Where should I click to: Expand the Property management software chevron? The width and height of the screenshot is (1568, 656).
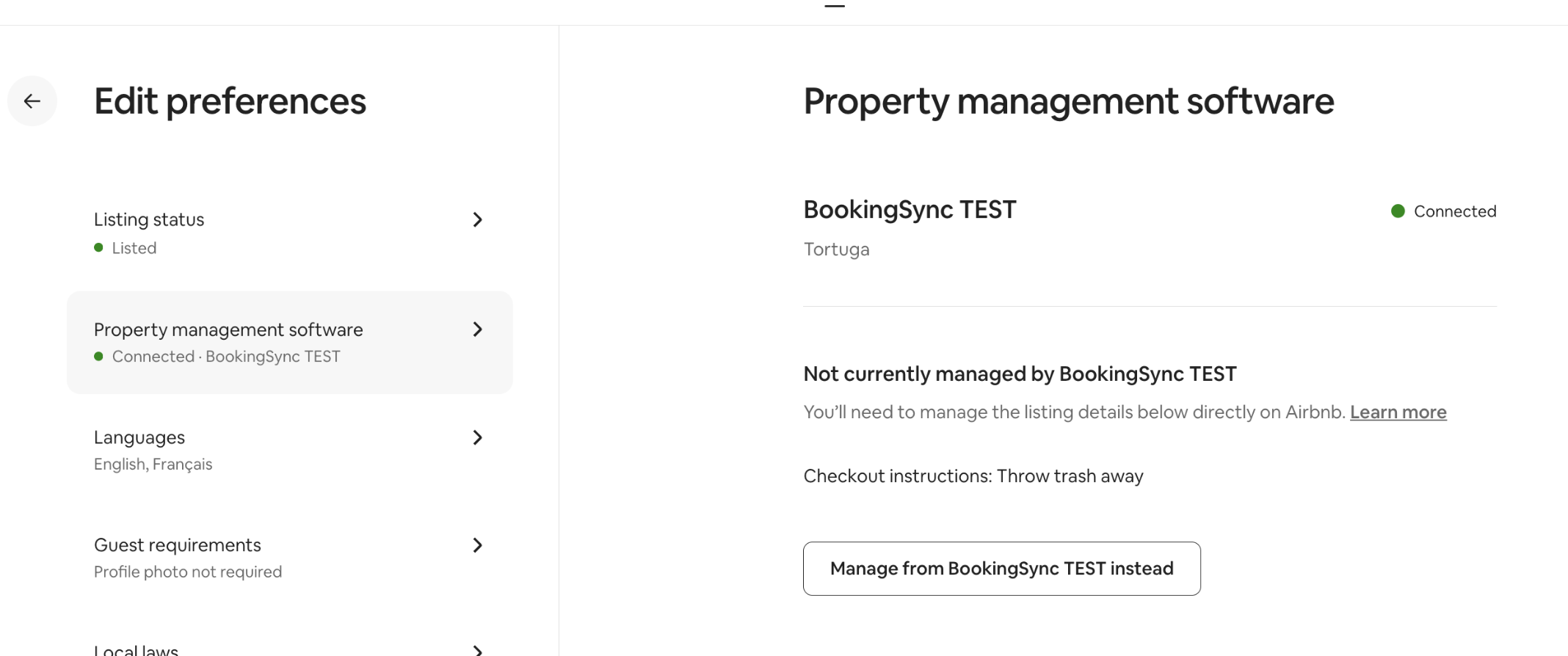pyautogui.click(x=477, y=329)
